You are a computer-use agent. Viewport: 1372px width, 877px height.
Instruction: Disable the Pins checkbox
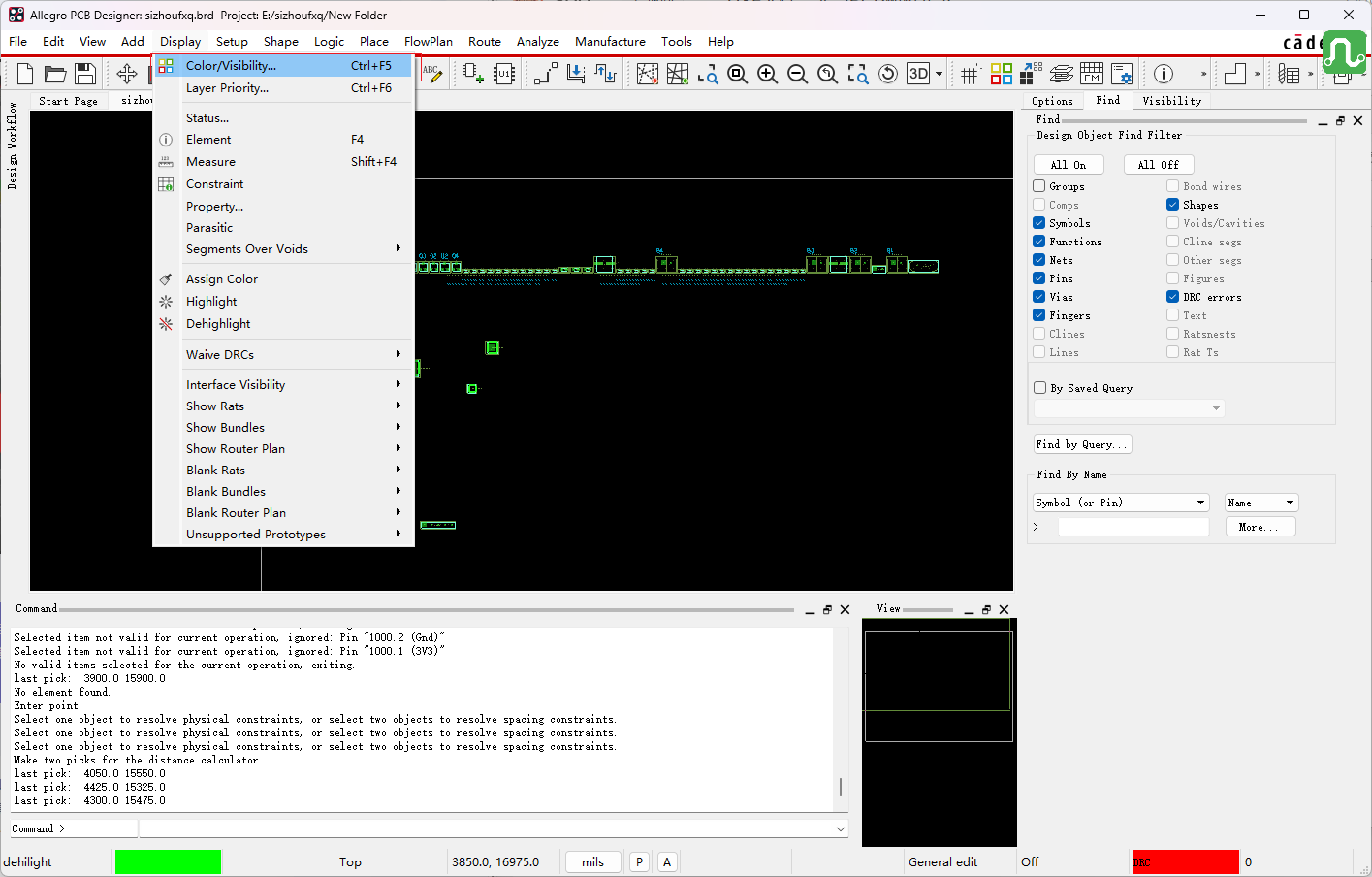(1039, 278)
